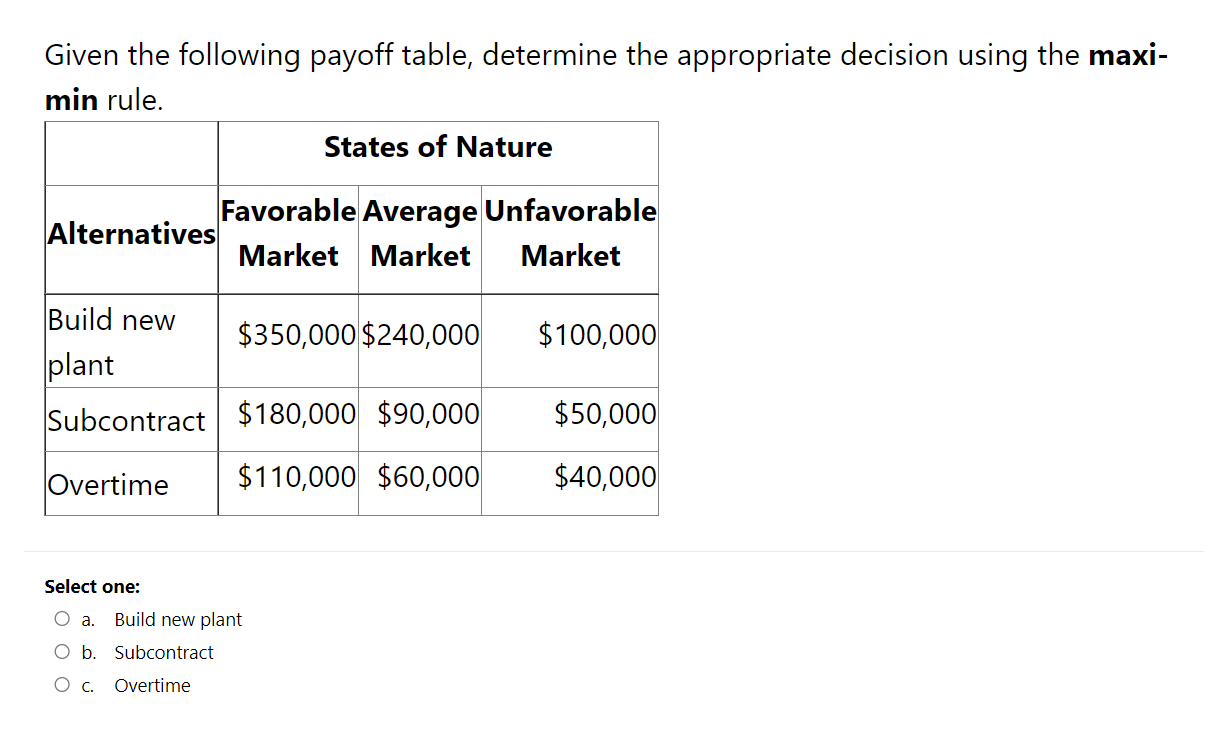Choose the answer labeled Build new plant
Viewport: 1229px width, 747px height.
pyautogui.click(x=178, y=619)
